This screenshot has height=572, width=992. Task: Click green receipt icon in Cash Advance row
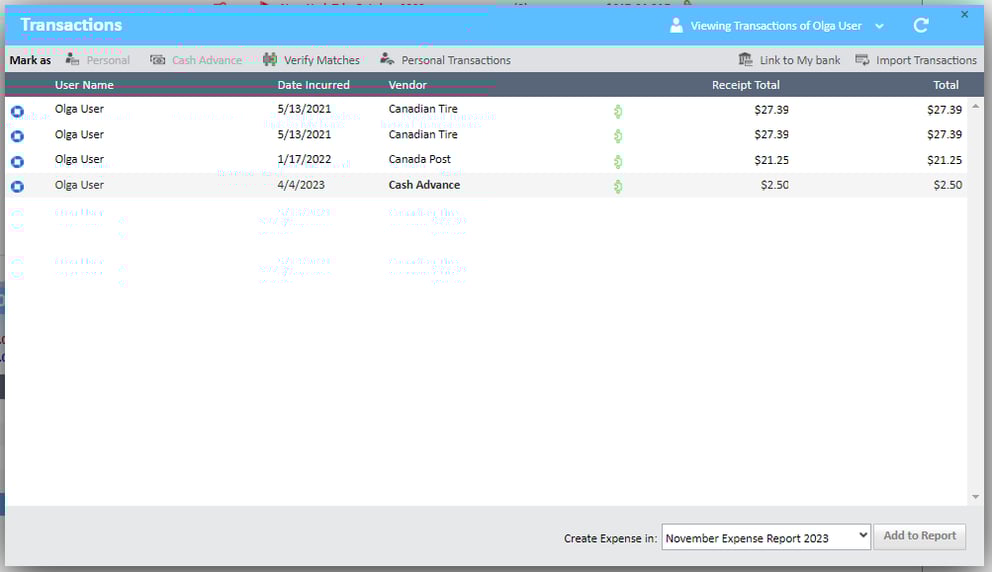618,186
